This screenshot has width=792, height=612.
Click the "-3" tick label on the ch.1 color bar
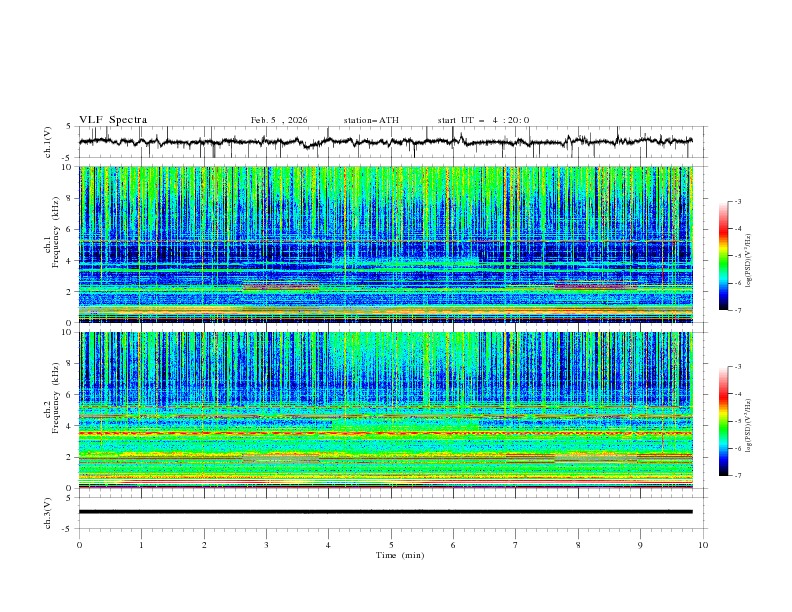(x=737, y=201)
